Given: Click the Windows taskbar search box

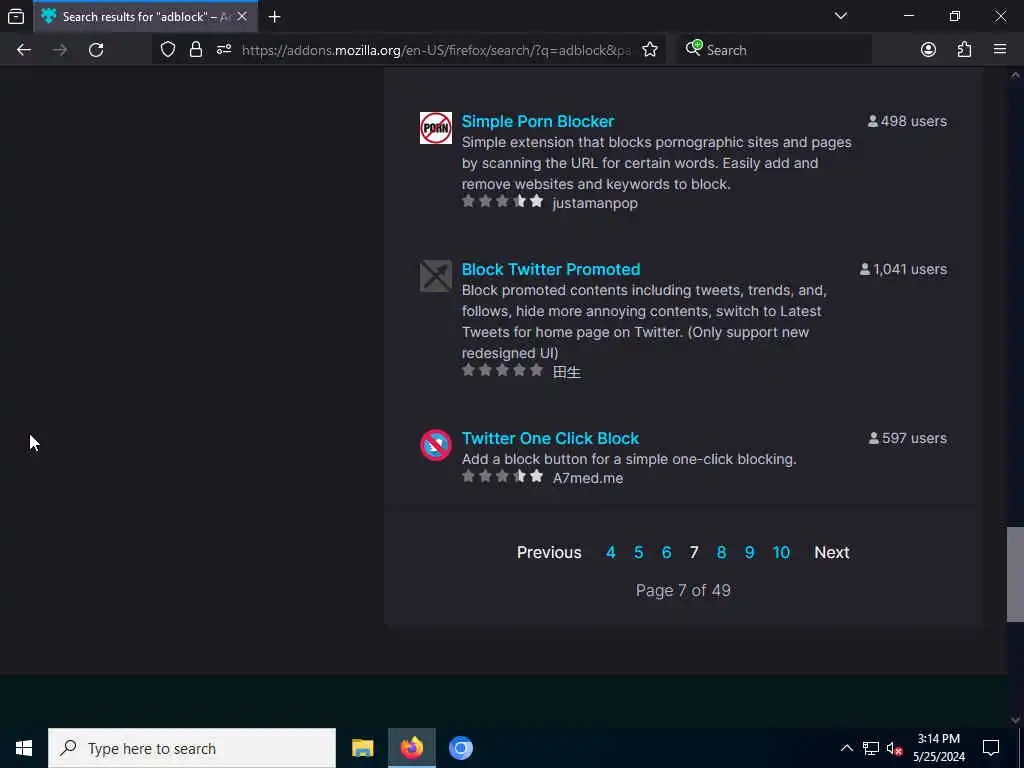Looking at the screenshot, I should 192,748.
